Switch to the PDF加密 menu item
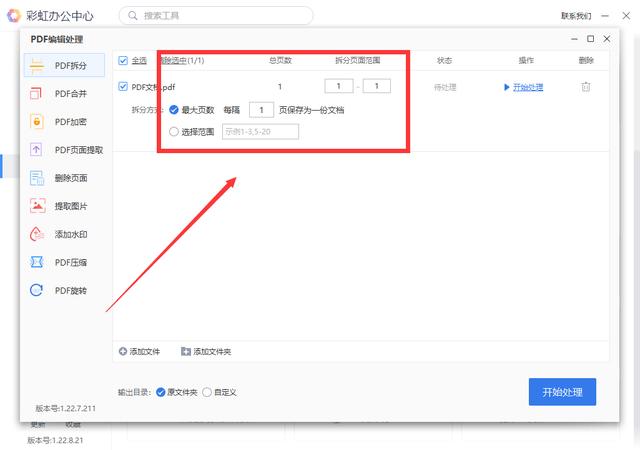Image resolution: width=640 pixels, height=450 pixels. (64, 122)
